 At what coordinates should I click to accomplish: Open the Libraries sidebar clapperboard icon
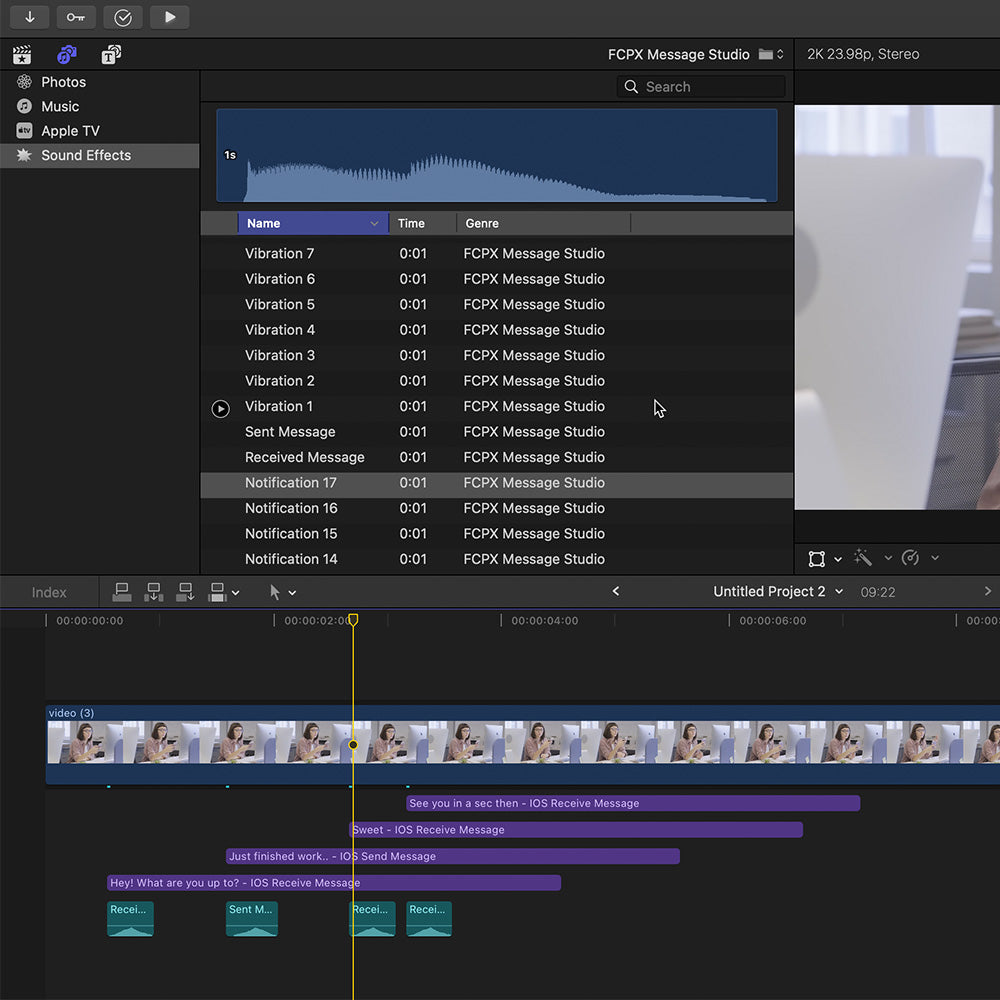(22, 55)
